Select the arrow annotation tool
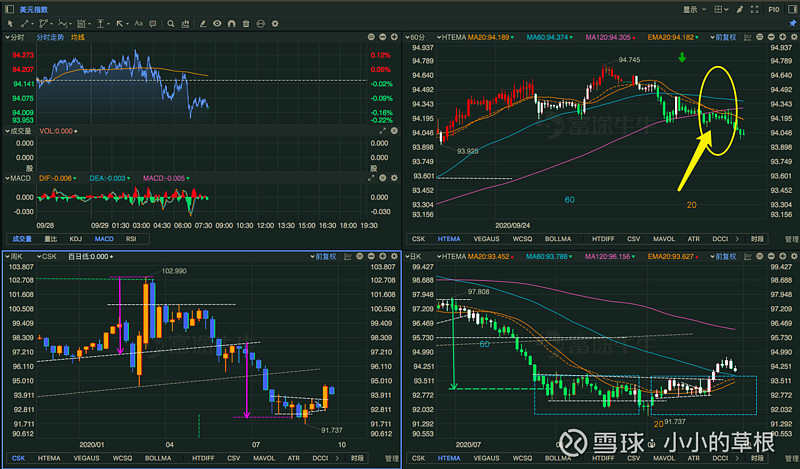The height and width of the screenshot is (469, 800). coord(119,23)
